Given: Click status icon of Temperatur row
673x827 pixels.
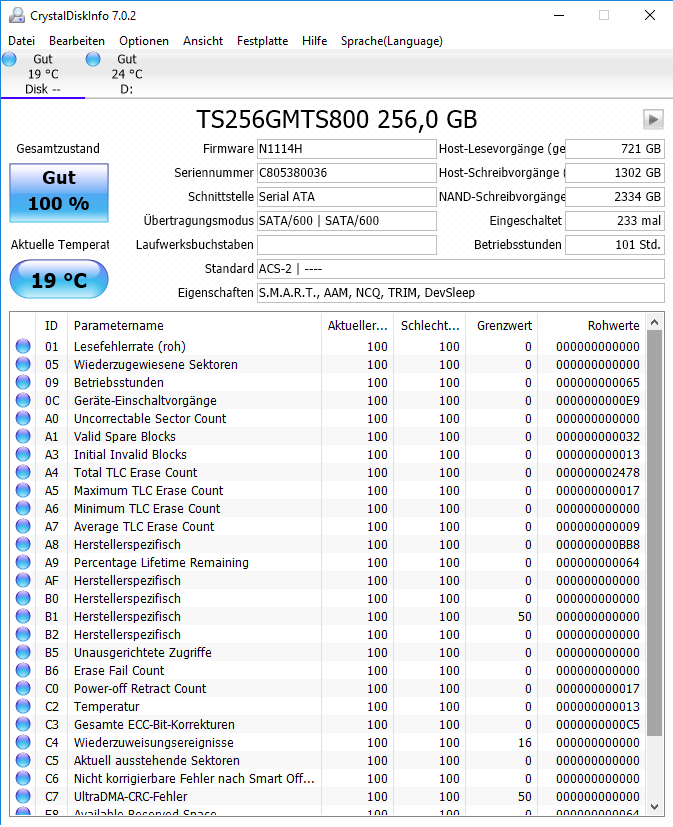Looking at the screenshot, I should point(23,706).
